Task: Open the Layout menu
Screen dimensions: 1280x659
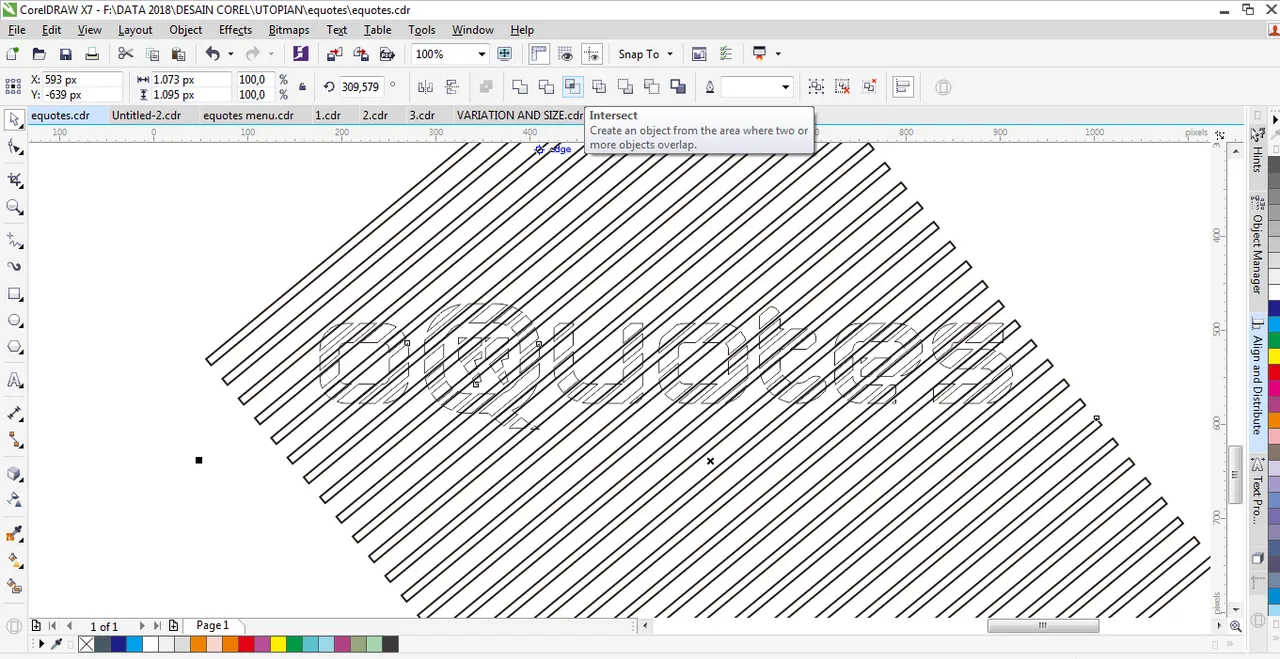Action: pos(135,30)
